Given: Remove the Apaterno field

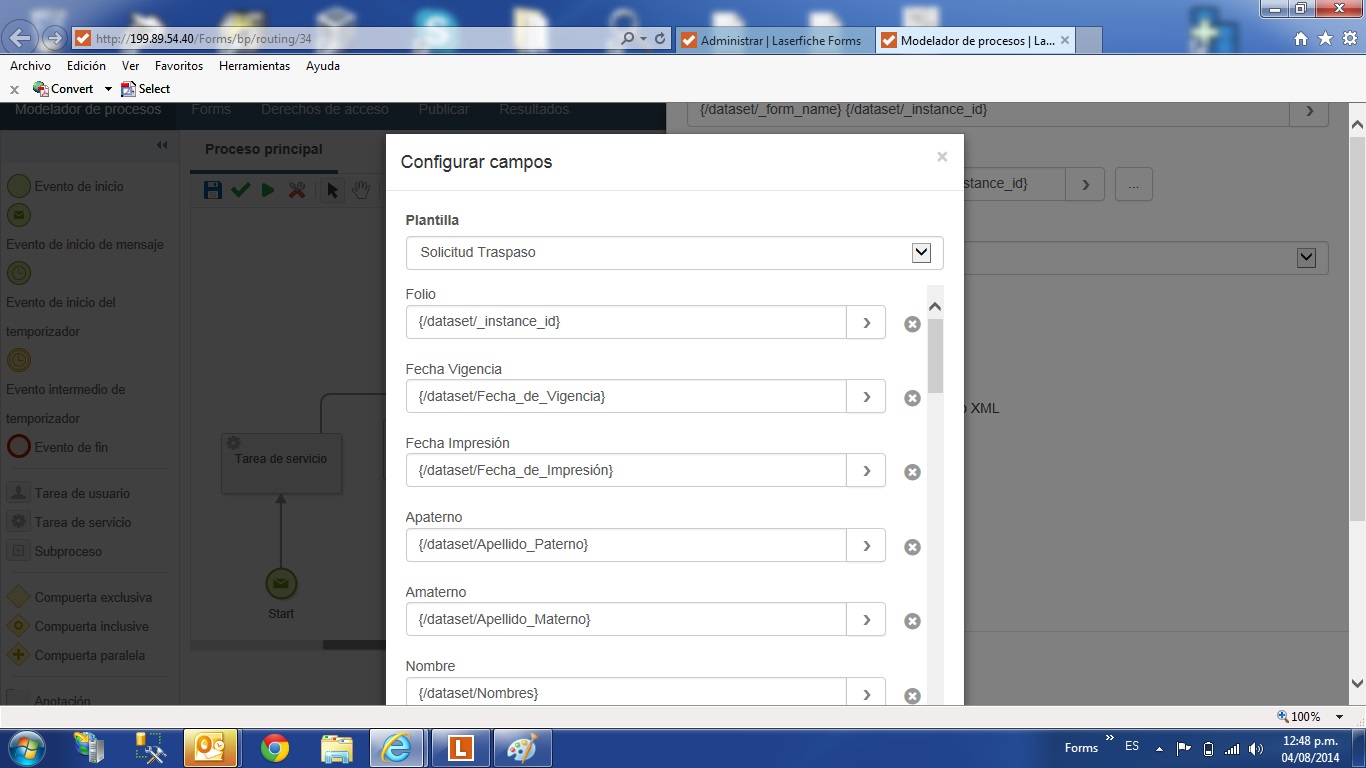Looking at the screenshot, I should point(912,547).
